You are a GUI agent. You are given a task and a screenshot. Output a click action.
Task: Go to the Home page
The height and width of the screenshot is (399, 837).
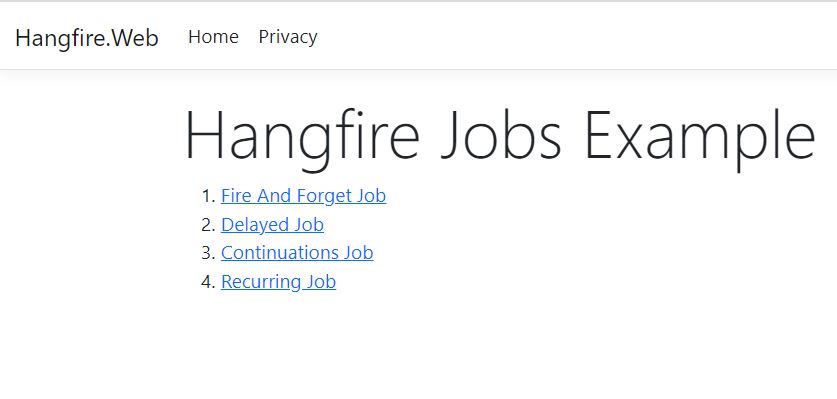tap(213, 36)
